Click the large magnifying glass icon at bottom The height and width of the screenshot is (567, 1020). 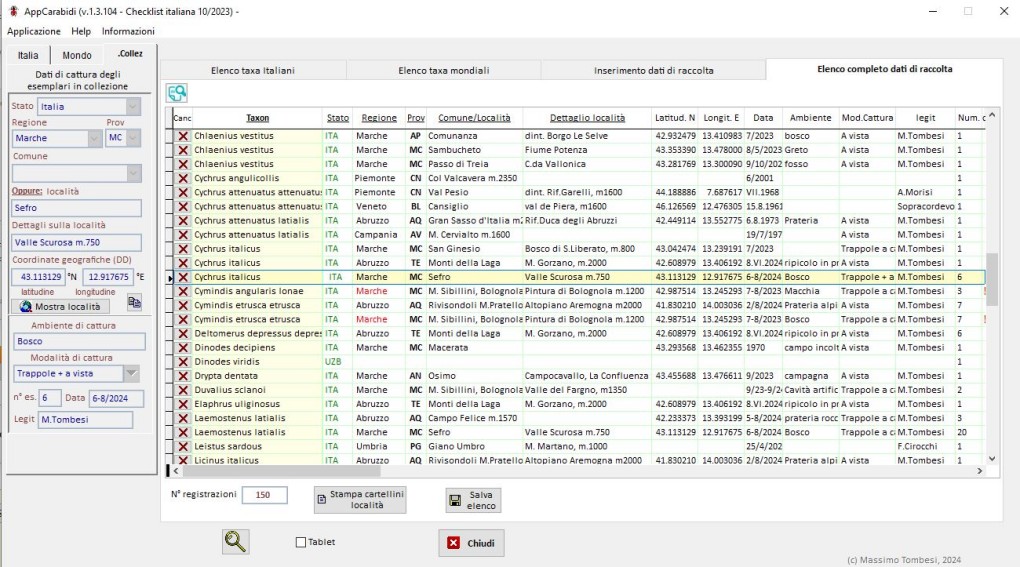(x=235, y=542)
